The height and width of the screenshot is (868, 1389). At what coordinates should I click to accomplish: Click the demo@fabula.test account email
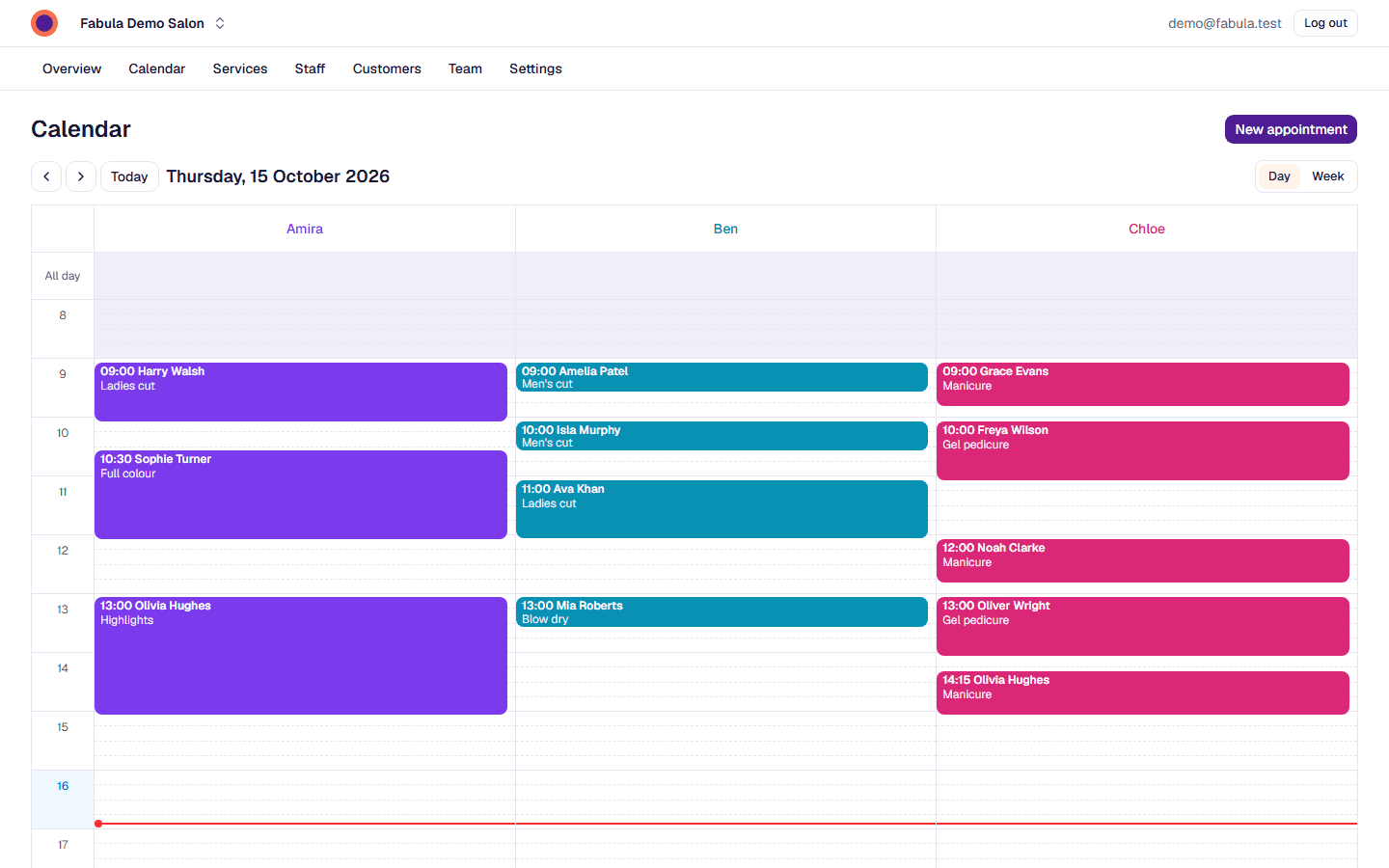[1225, 23]
